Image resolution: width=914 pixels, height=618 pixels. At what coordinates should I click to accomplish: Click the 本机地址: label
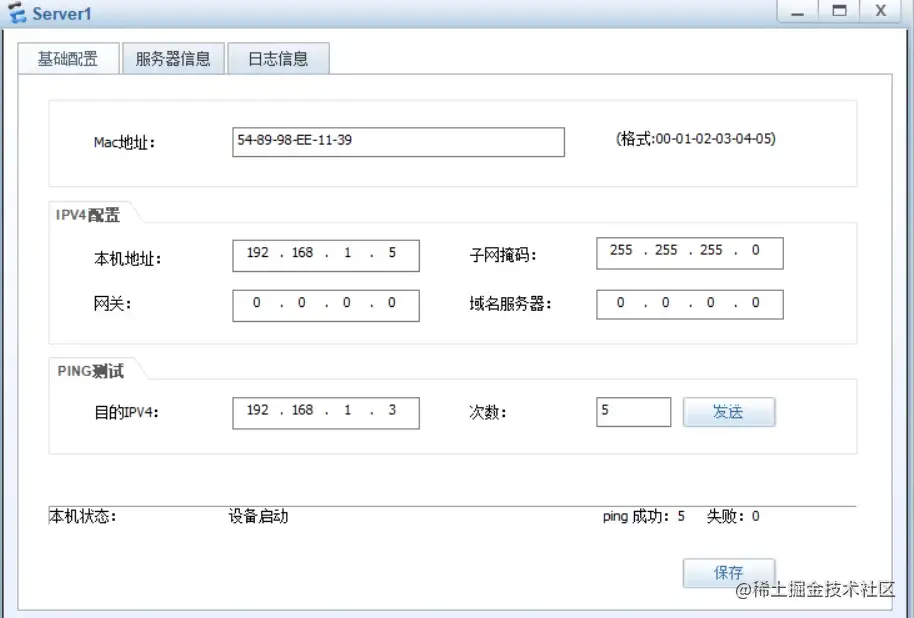tap(127, 258)
